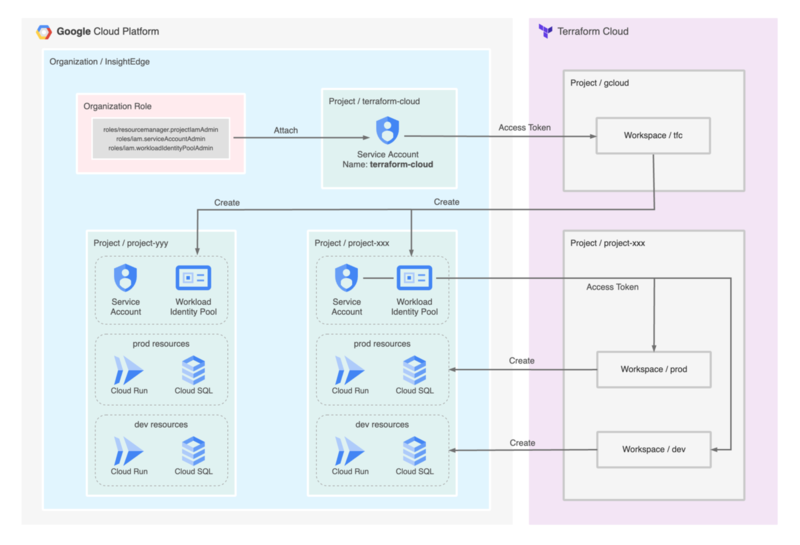
Task: Click the 'Google Cloud Platform' title text
Action: coord(108,32)
